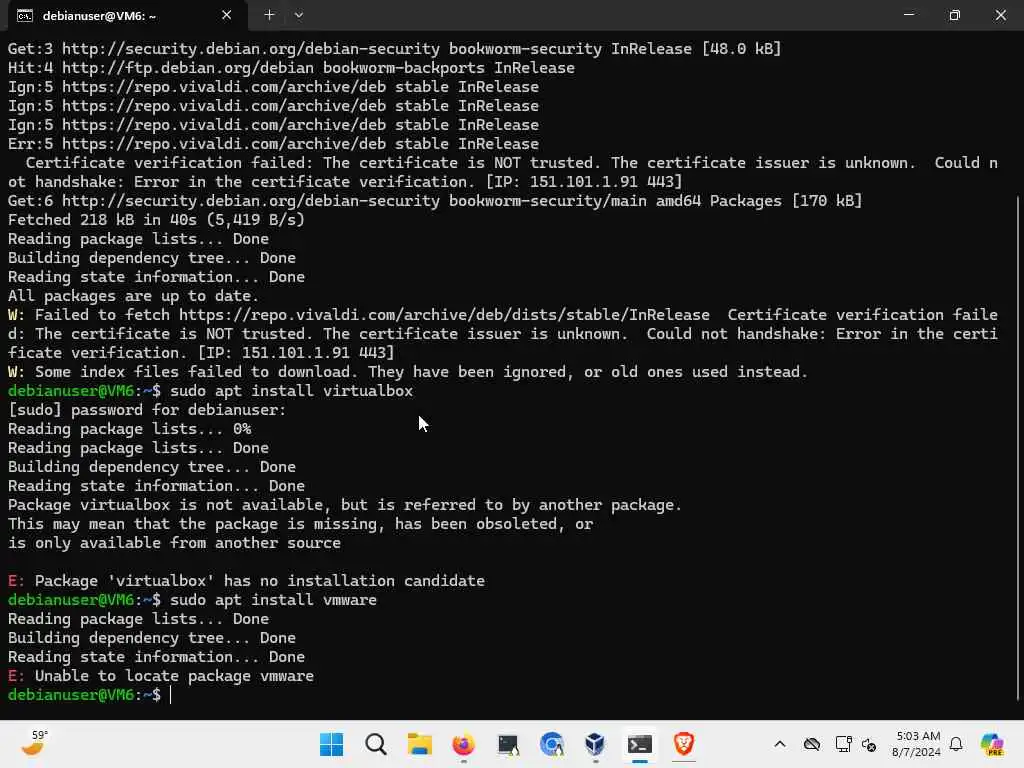
Task: Click 'All packages are up to date.' line
Action: 133,296
